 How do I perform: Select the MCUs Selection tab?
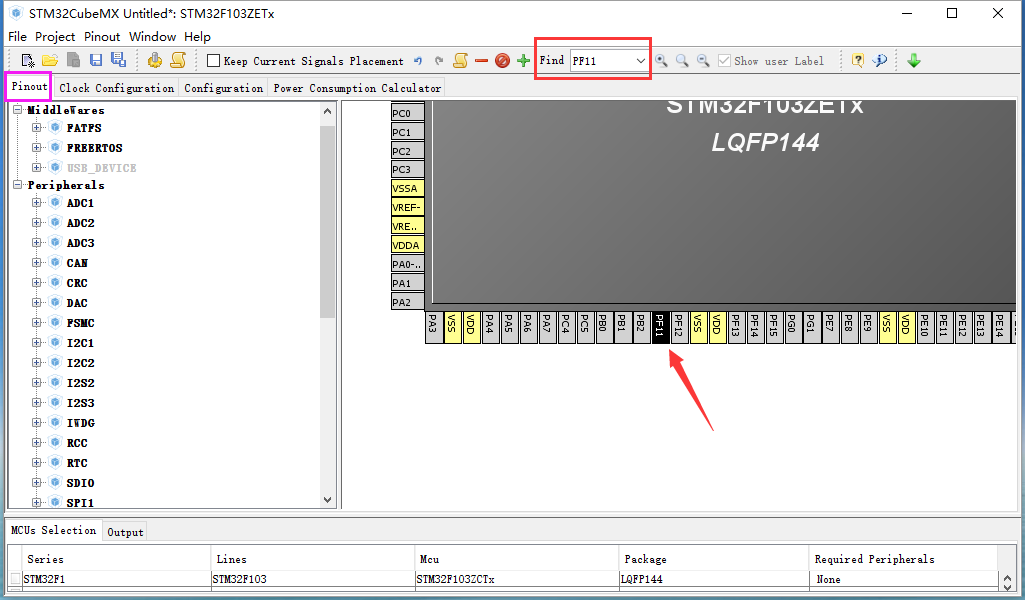[54, 530]
